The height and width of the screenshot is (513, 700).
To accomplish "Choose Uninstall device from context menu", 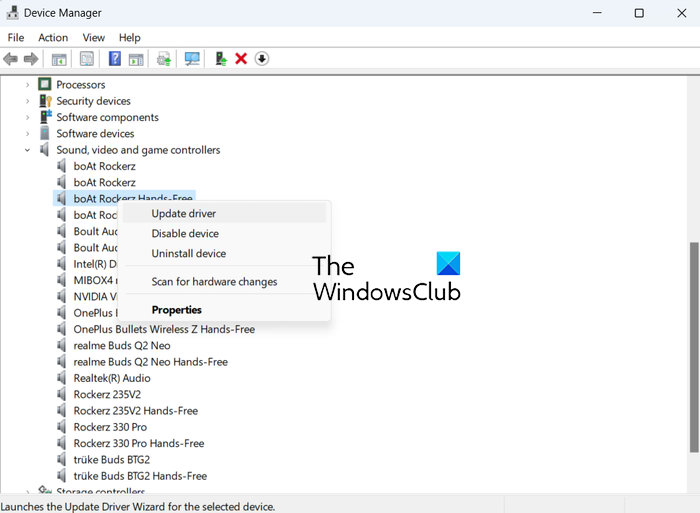I will tap(224, 253).
